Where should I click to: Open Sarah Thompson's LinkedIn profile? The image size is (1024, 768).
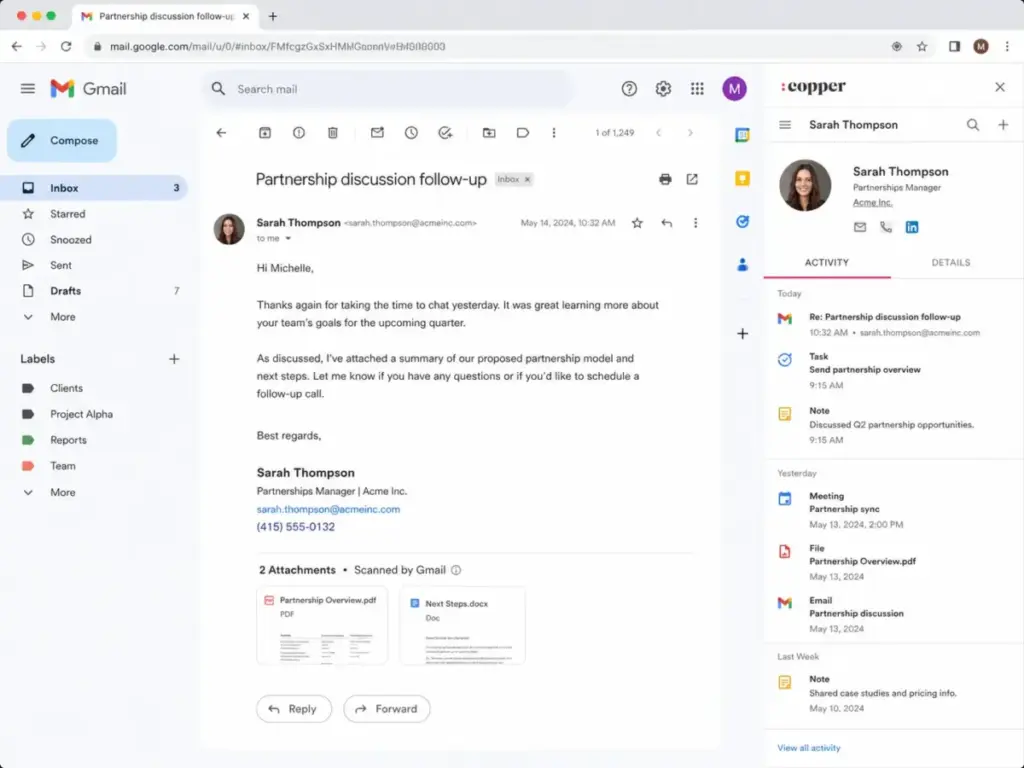tap(912, 227)
